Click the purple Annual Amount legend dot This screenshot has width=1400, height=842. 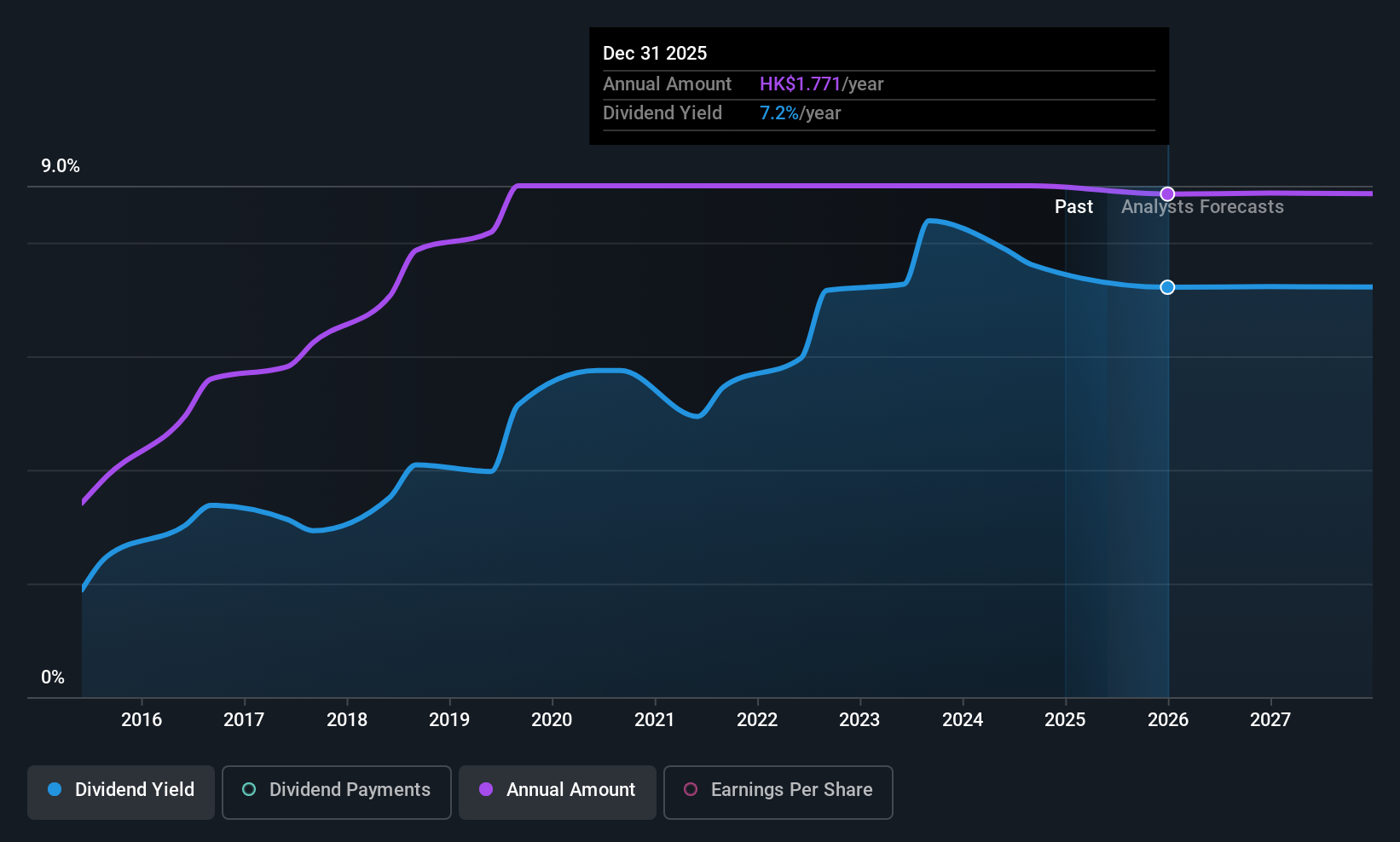(486, 790)
